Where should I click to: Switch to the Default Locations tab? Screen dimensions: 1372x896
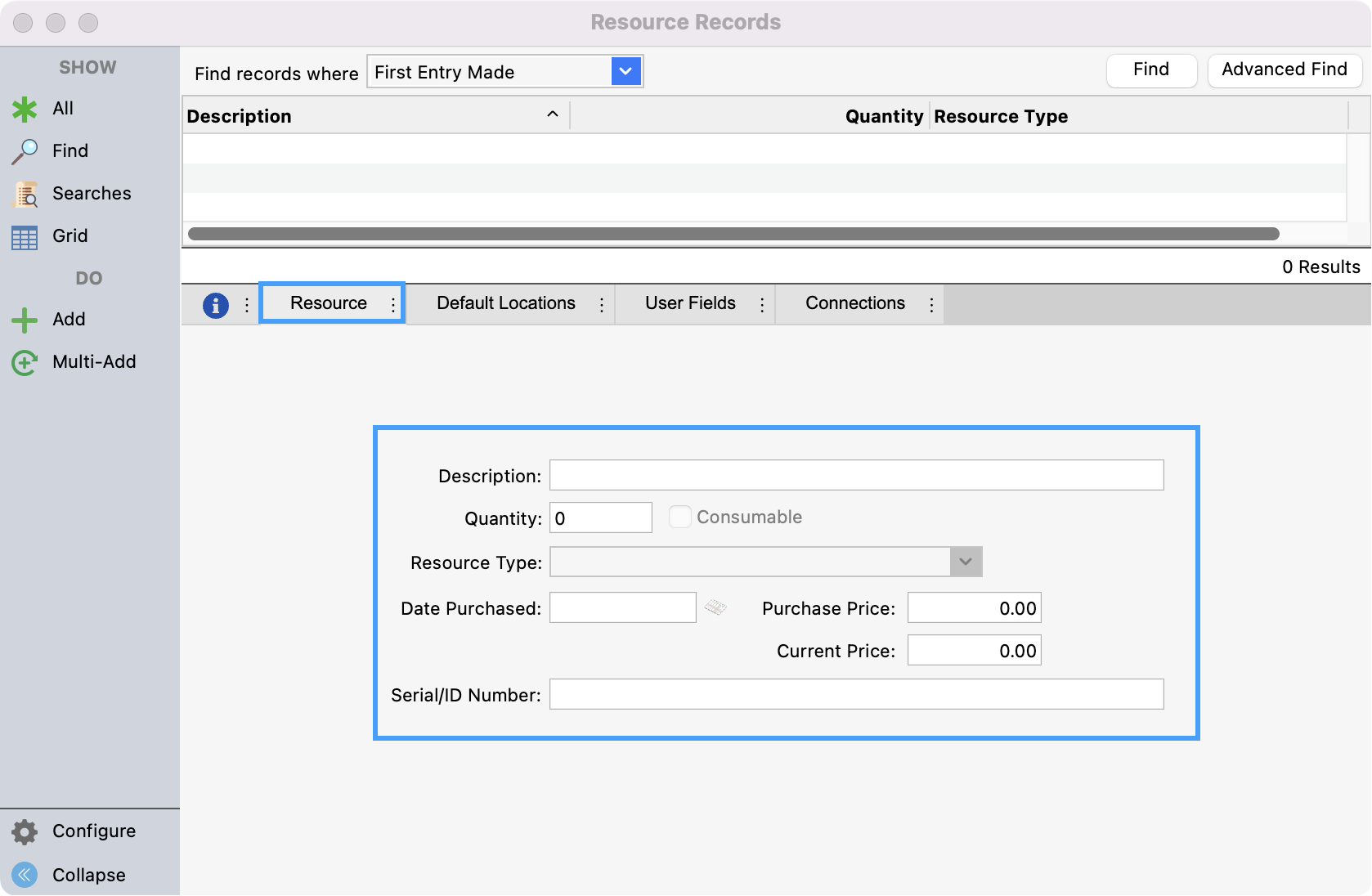[505, 303]
